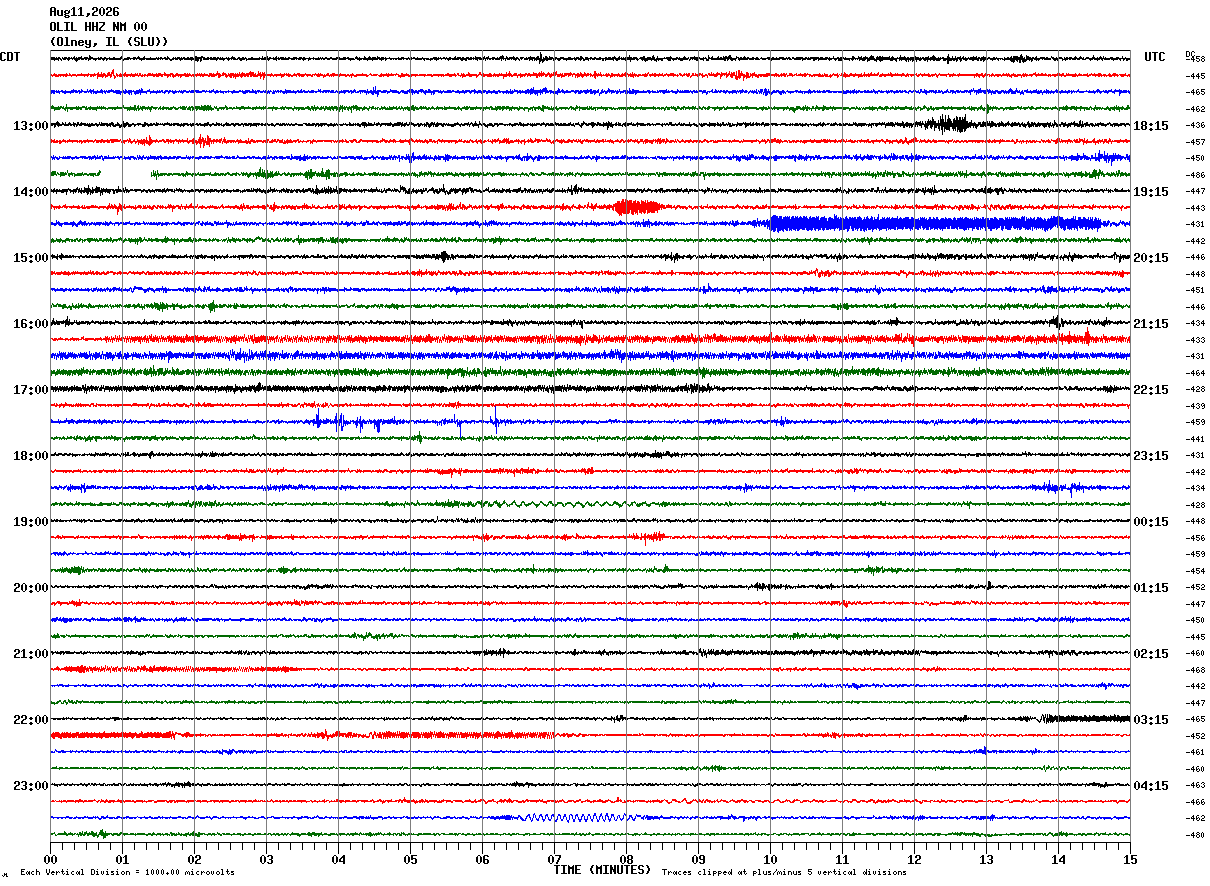Click the 03:15 UTC time label
This screenshot has height=886, width=1210.
[1151, 720]
